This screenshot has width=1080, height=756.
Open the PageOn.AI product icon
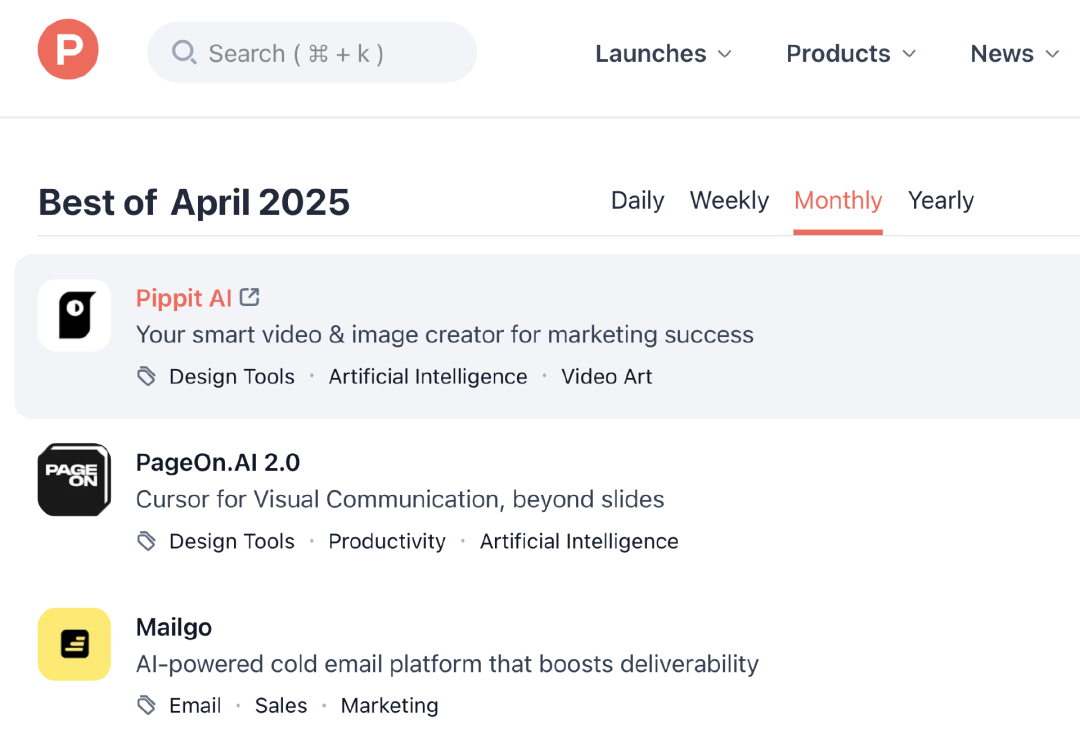coord(74,480)
